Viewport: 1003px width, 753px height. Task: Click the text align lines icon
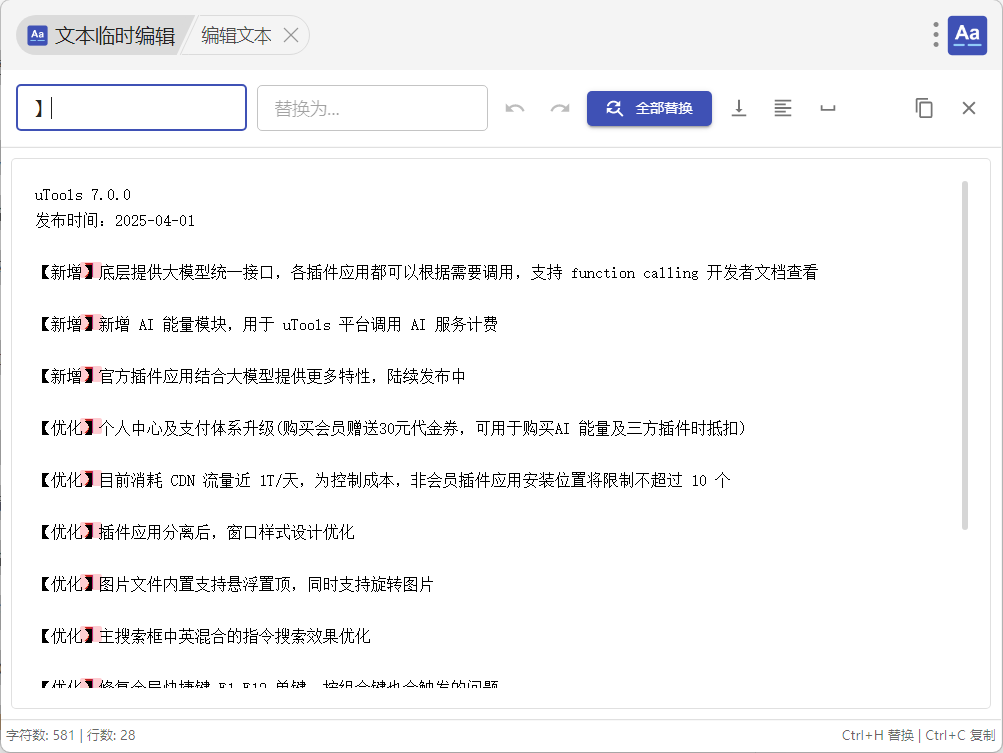pyautogui.click(x=783, y=108)
